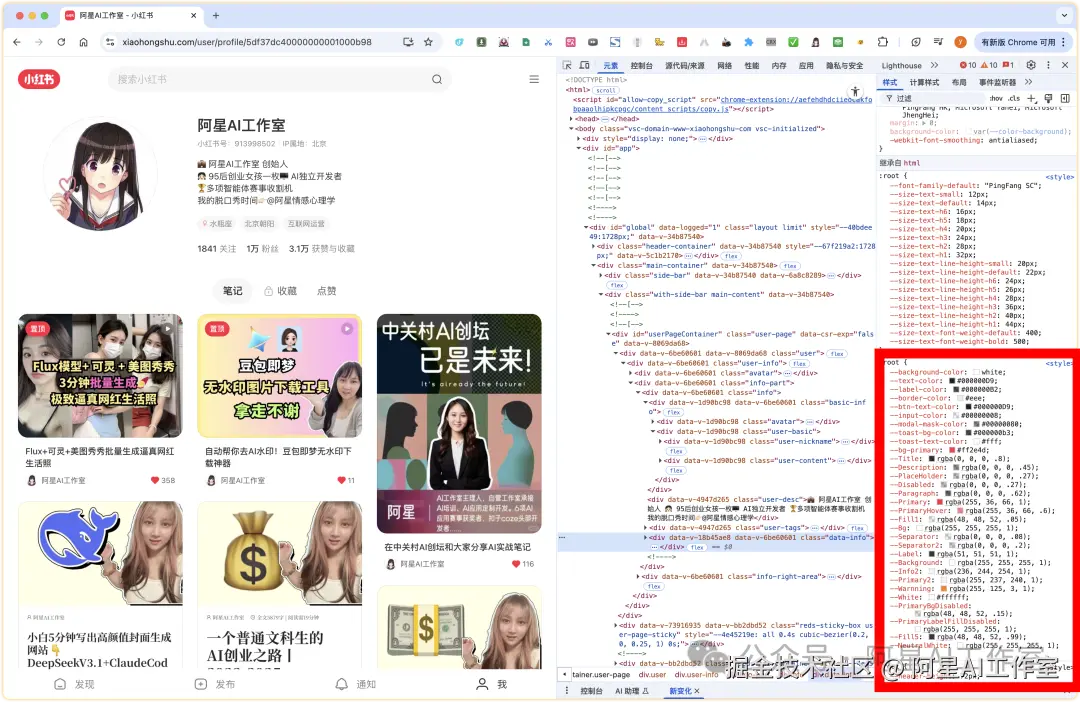Switch to the 网络 DevTools panel
This screenshot has height=702, width=1080.
pyautogui.click(x=725, y=65)
